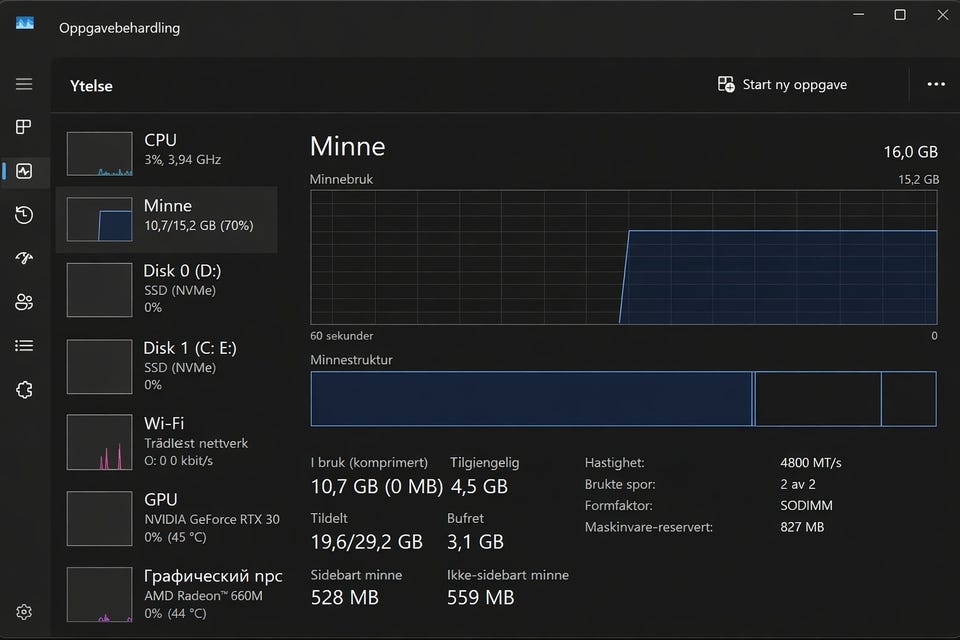Screen dimensions: 960x640
Task: Open the Services puzzle-piece icon
Action: click(x=24, y=390)
